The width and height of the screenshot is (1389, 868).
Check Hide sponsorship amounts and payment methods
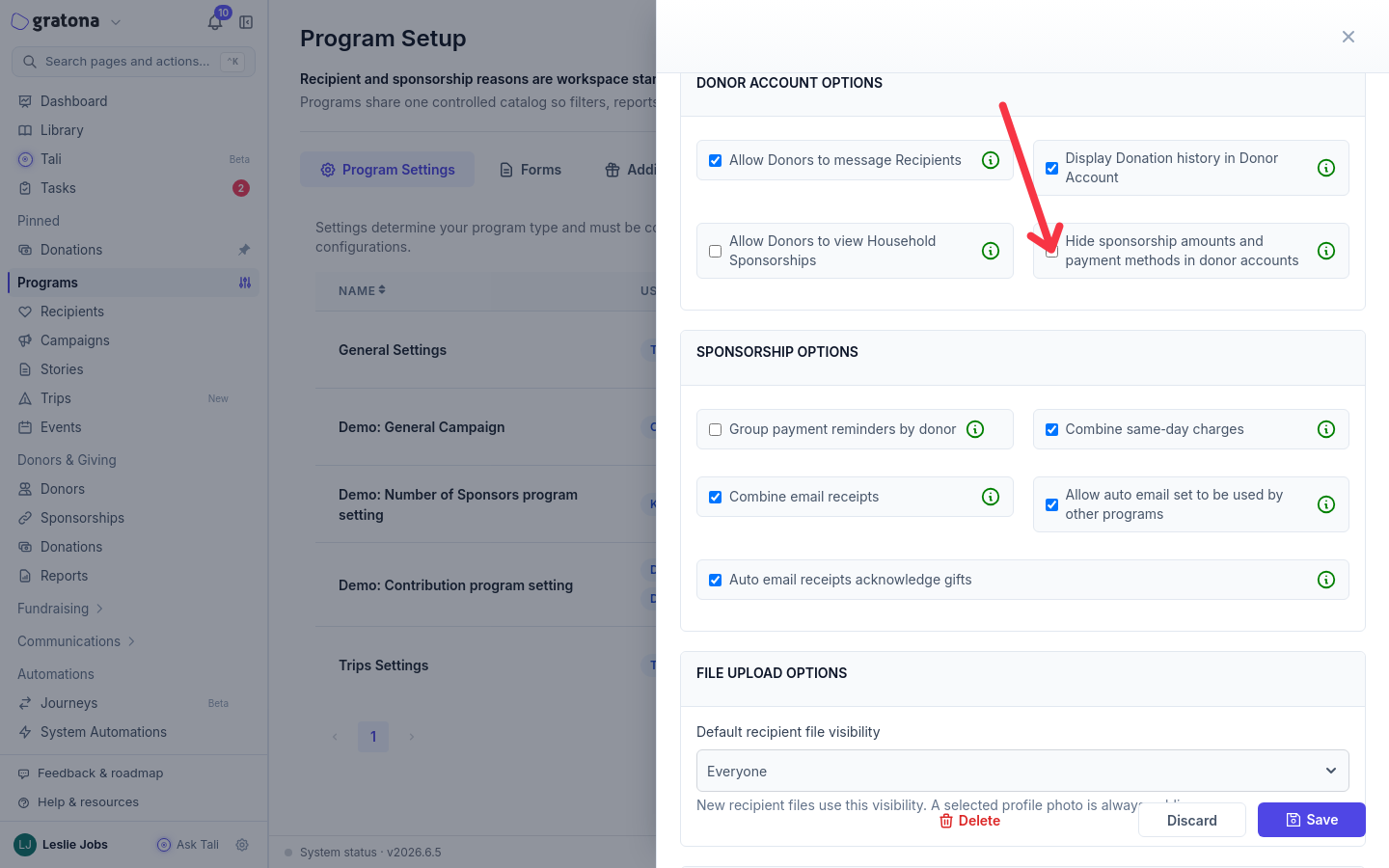tap(1051, 251)
